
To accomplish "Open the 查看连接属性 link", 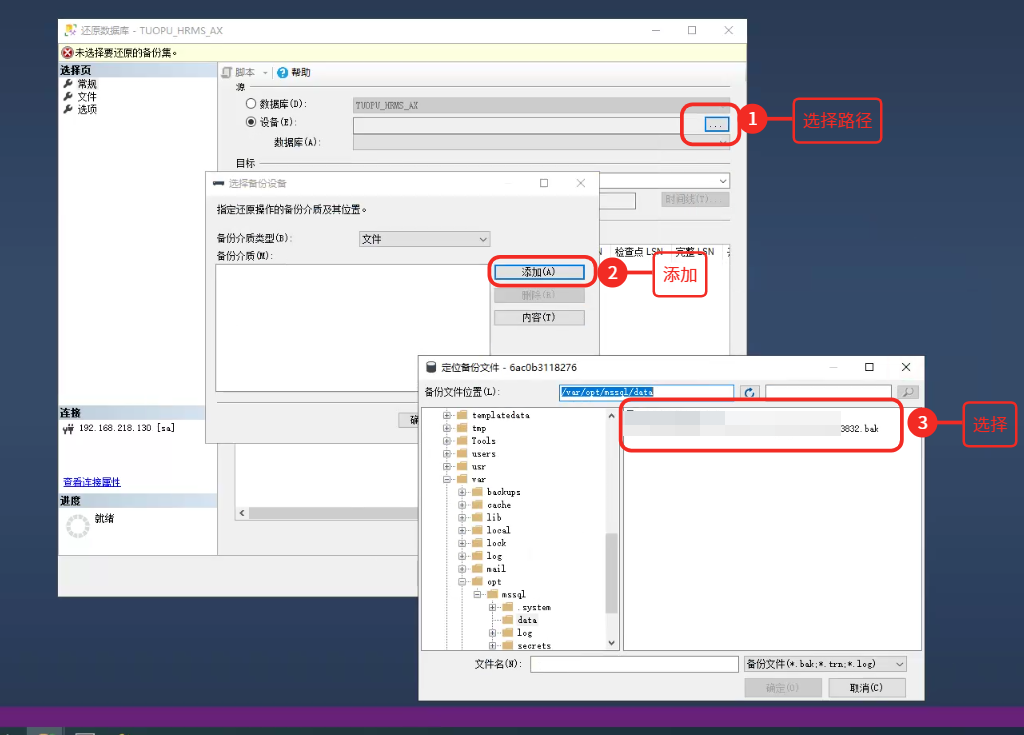I will (90, 481).
